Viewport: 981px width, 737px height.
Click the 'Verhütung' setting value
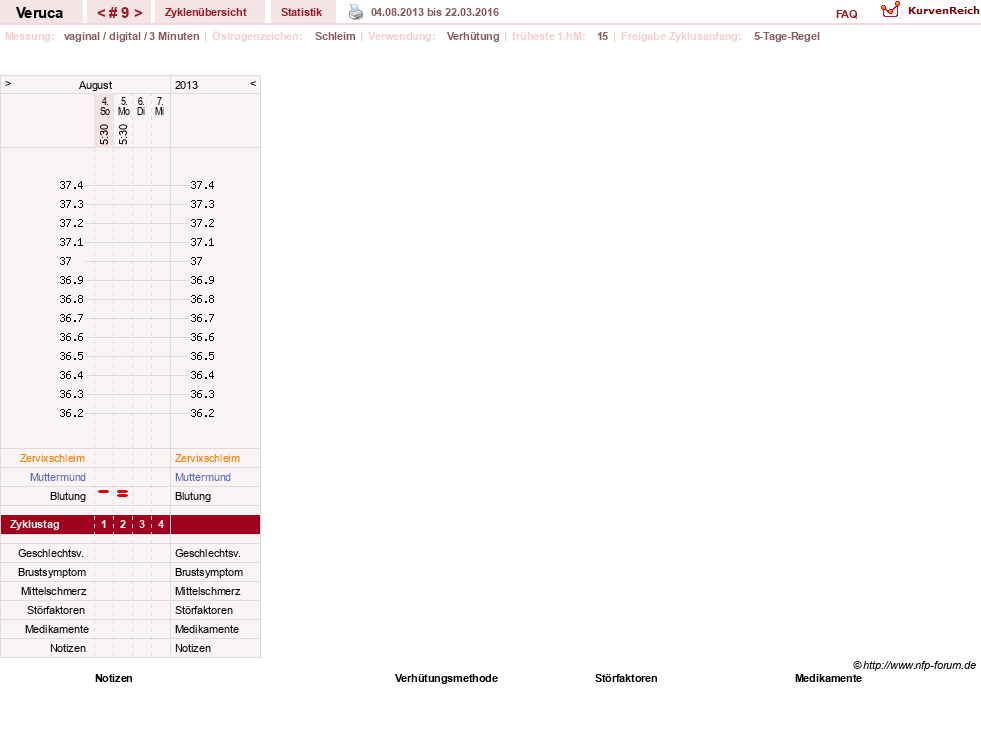(x=473, y=36)
